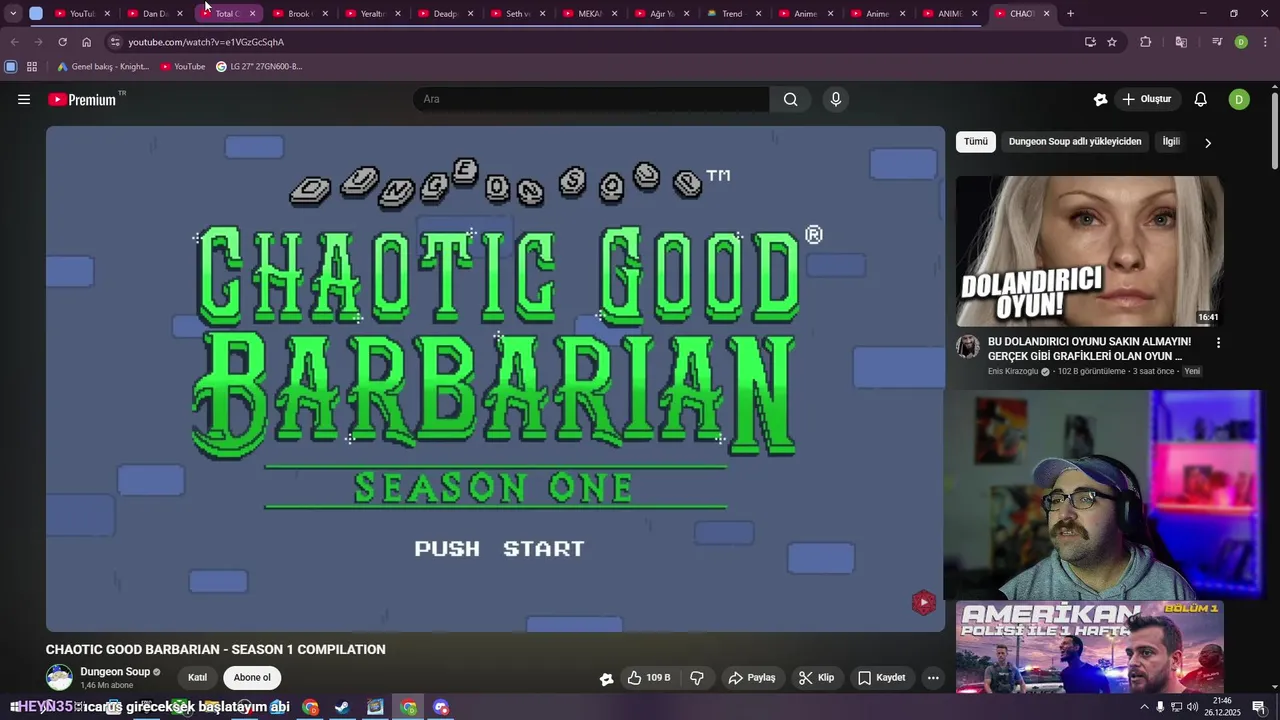
Task: Click the search magnifier button
Action: click(x=791, y=99)
